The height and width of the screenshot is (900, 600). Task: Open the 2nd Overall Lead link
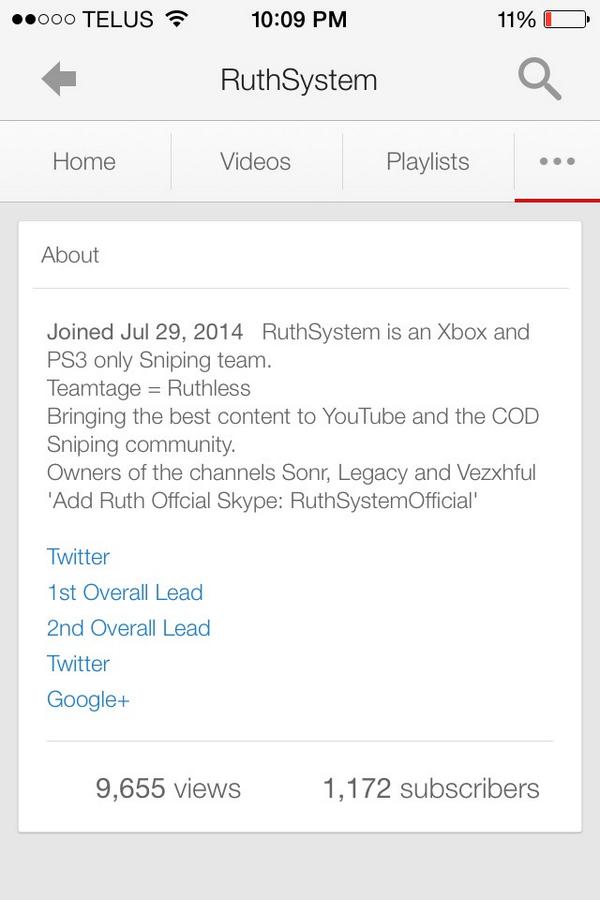tap(129, 628)
